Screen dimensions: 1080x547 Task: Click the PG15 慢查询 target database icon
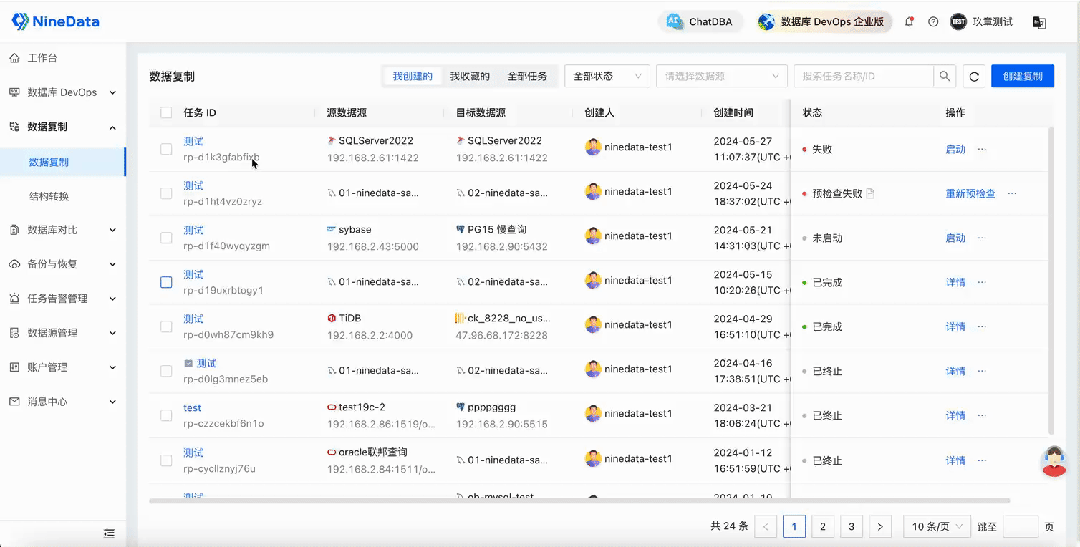pyautogui.click(x=460, y=229)
